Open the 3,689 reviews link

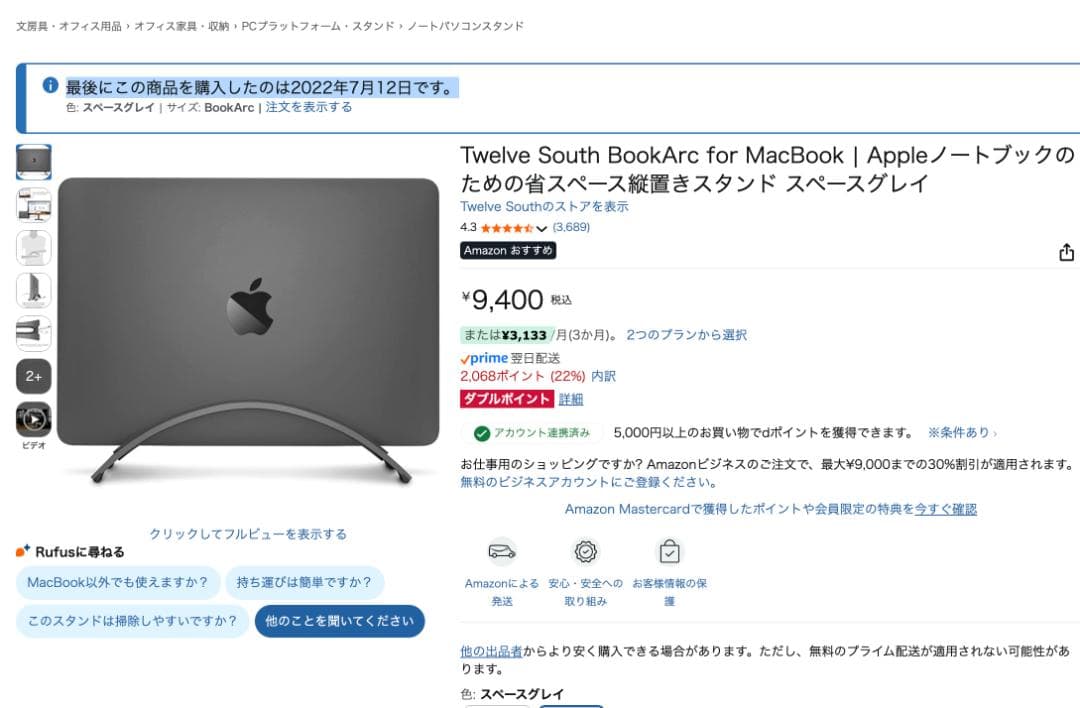click(x=571, y=227)
